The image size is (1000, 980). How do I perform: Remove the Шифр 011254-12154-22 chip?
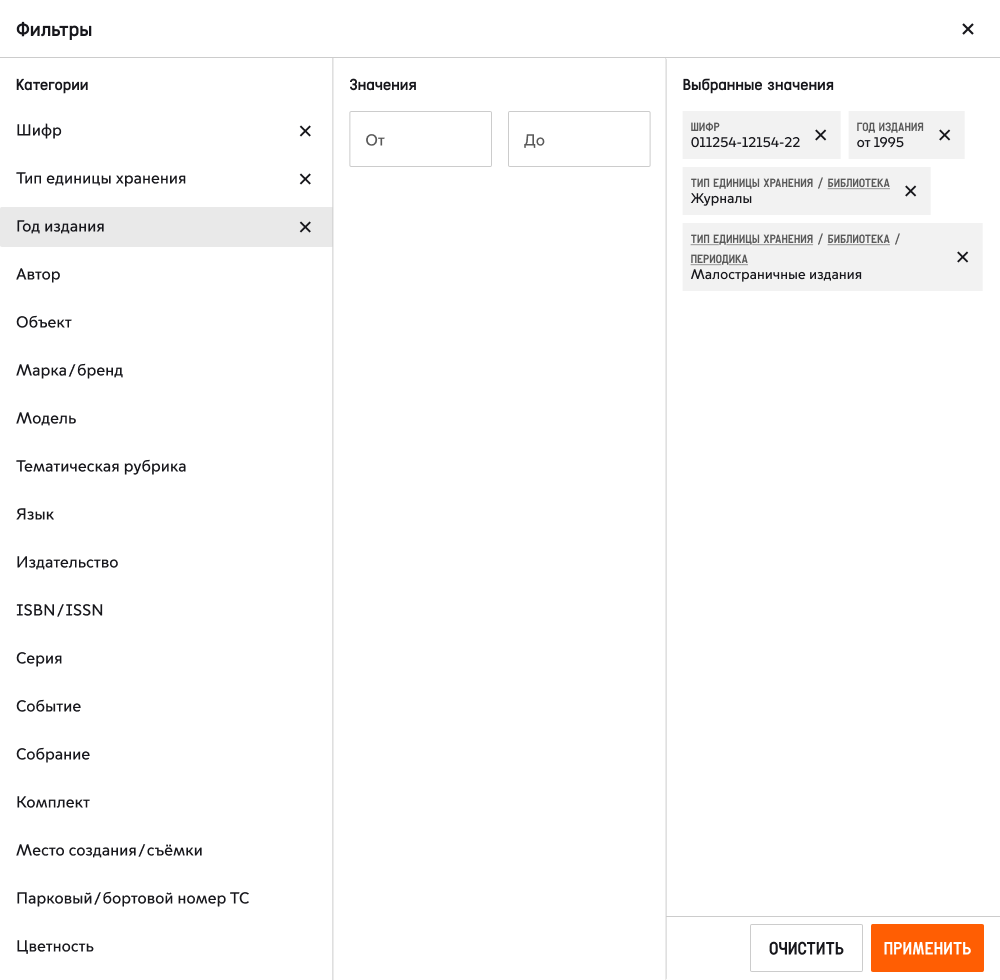pos(821,135)
